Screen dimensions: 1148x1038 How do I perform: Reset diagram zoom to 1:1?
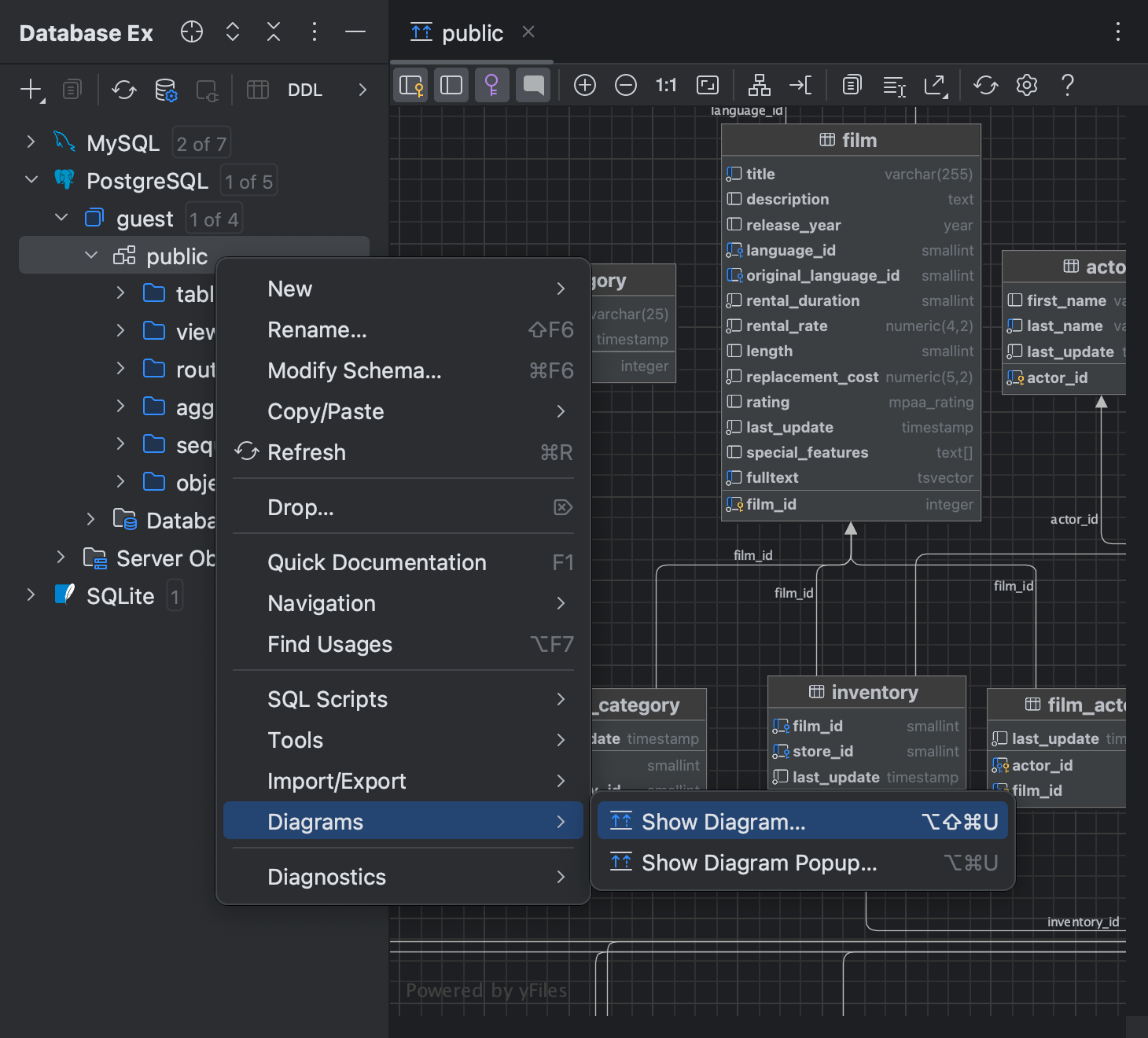pyautogui.click(x=666, y=85)
